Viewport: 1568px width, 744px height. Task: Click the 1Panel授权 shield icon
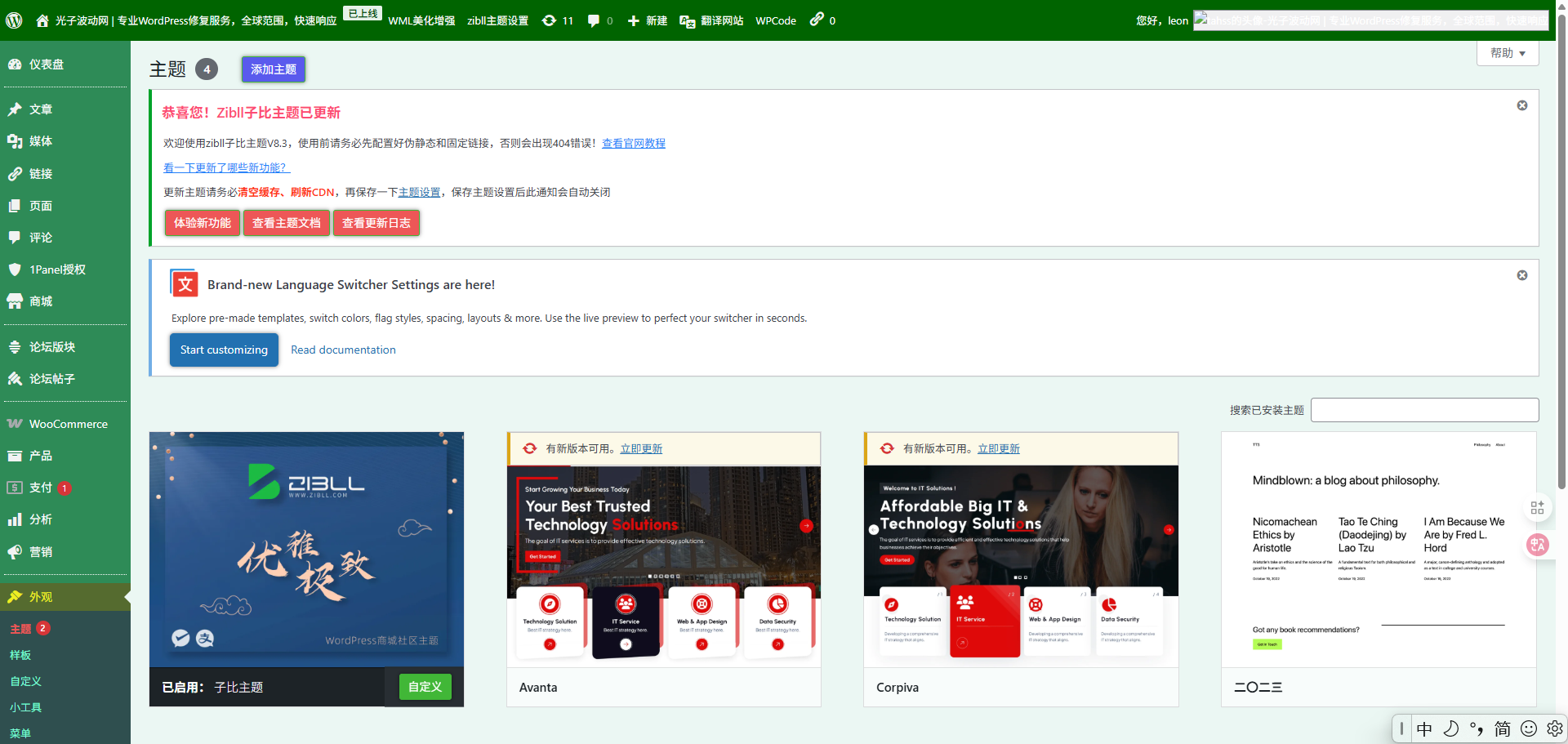(14, 270)
